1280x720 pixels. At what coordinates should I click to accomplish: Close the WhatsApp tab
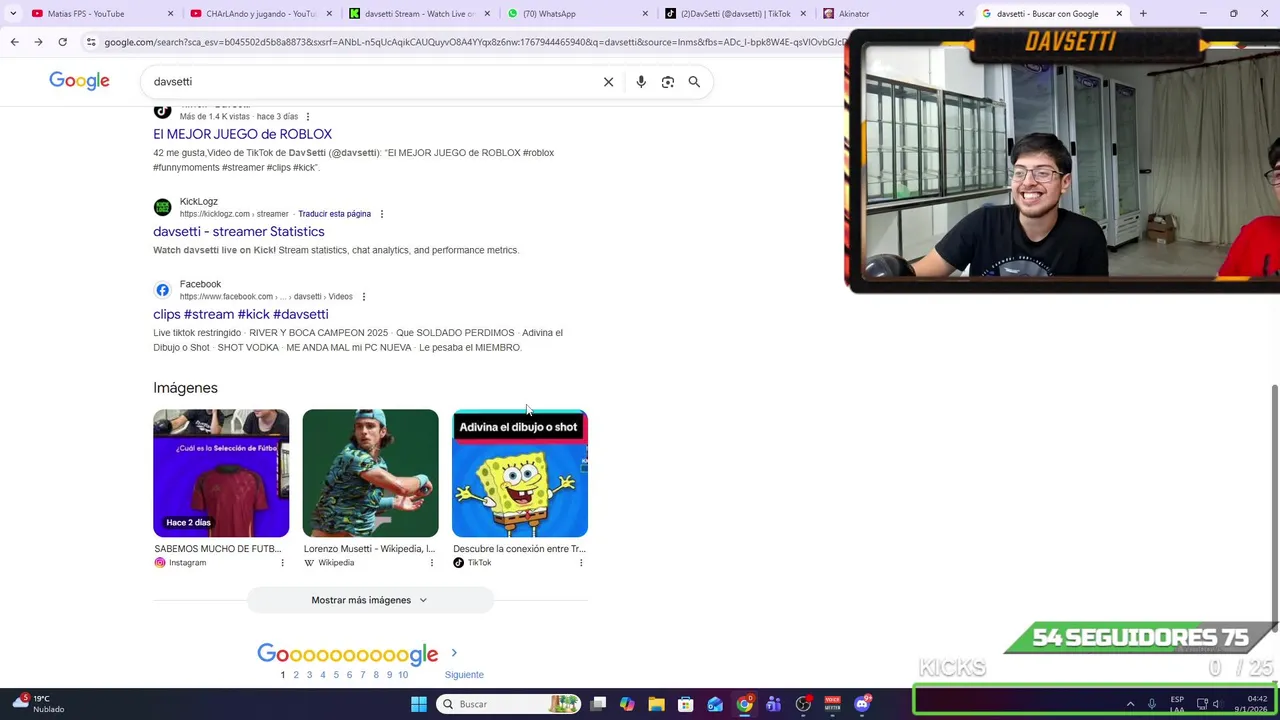coord(644,14)
